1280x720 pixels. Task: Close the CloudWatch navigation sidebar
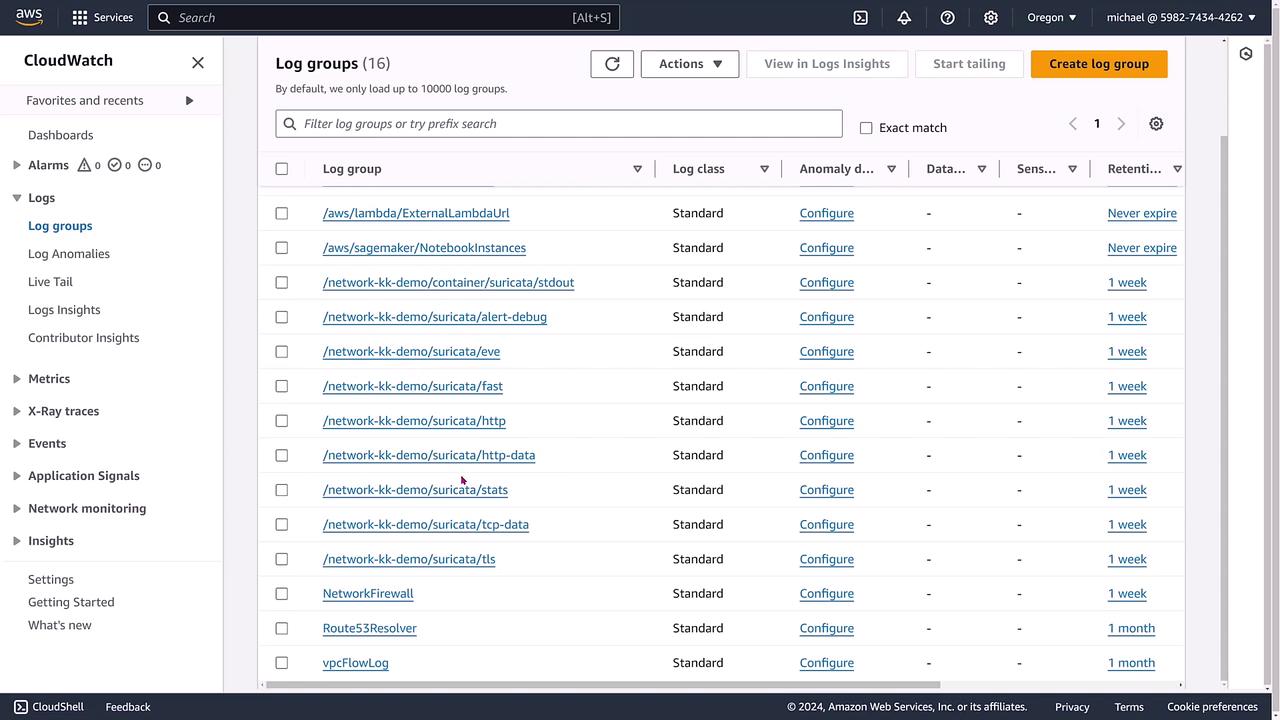[198, 62]
